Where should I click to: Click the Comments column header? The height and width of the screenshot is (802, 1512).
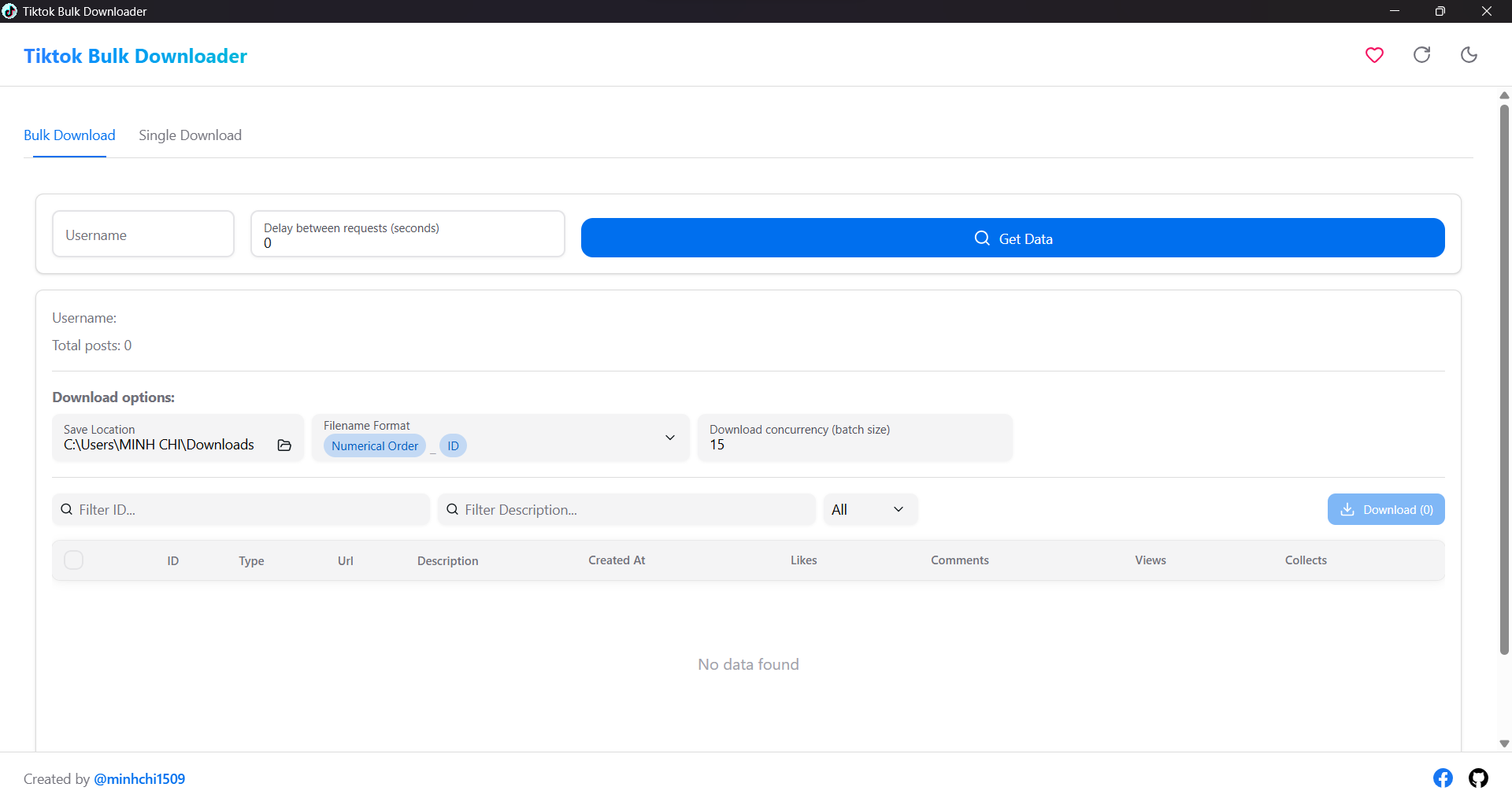pos(960,560)
